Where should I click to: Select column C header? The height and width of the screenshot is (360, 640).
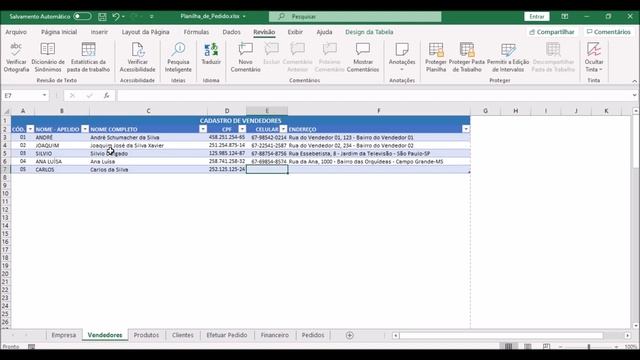tap(148, 111)
